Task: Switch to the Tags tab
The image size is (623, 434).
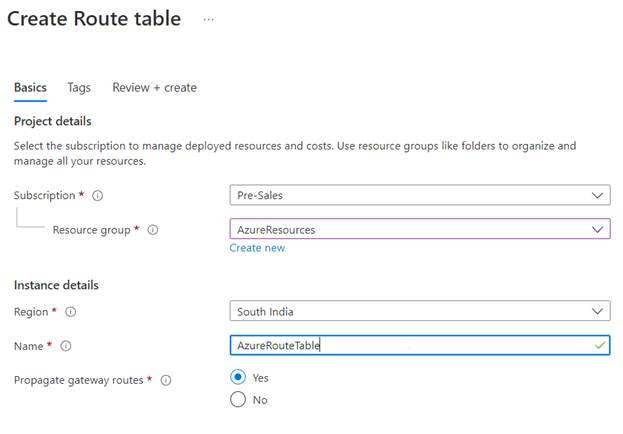Action: point(79,87)
